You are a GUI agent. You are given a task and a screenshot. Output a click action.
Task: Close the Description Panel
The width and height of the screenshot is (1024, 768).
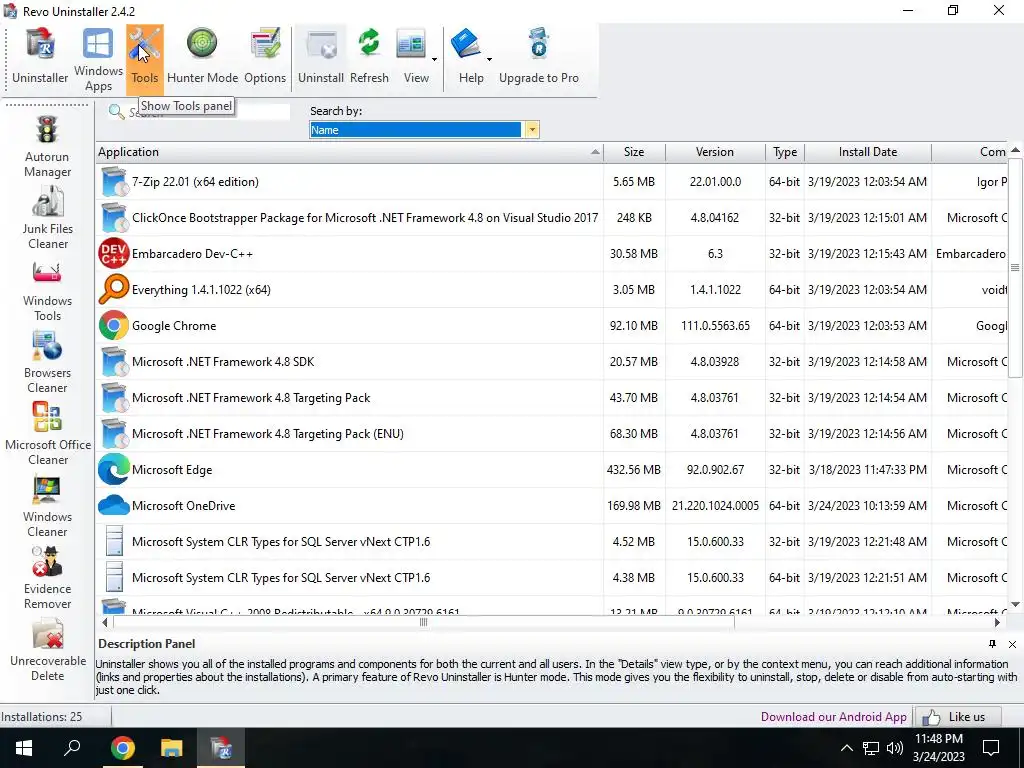coord(1012,644)
